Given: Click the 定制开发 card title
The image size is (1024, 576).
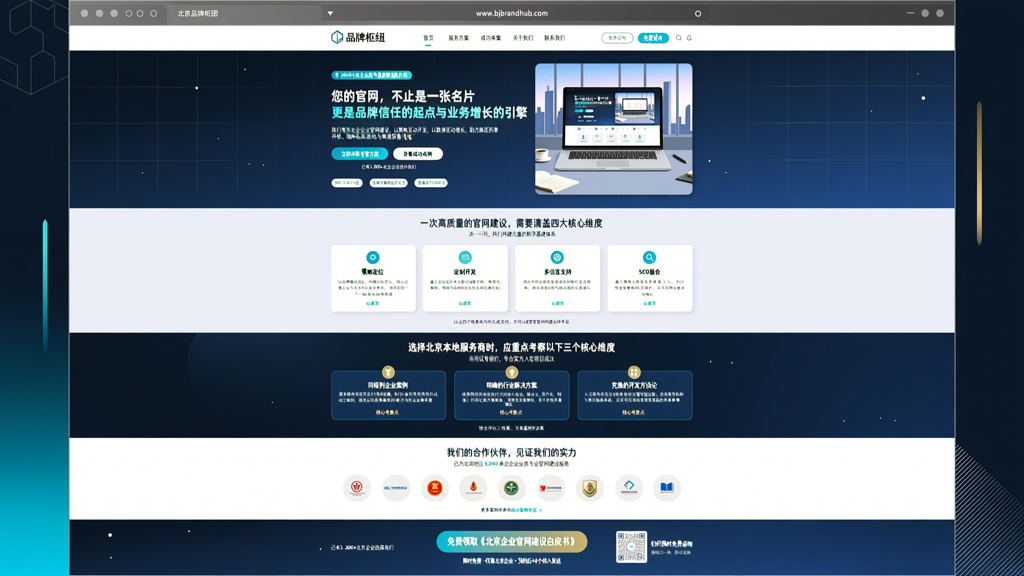Looking at the screenshot, I should pos(465,272).
